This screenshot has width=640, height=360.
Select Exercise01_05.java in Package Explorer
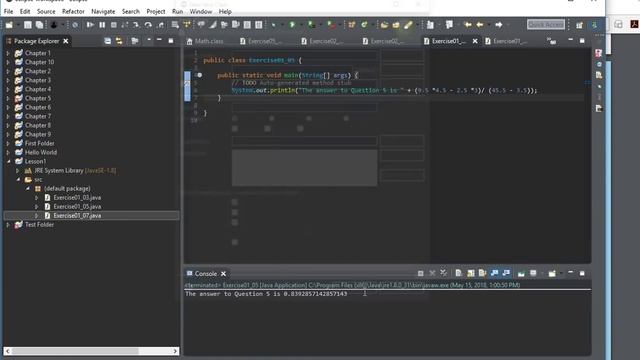coord(77,207)
